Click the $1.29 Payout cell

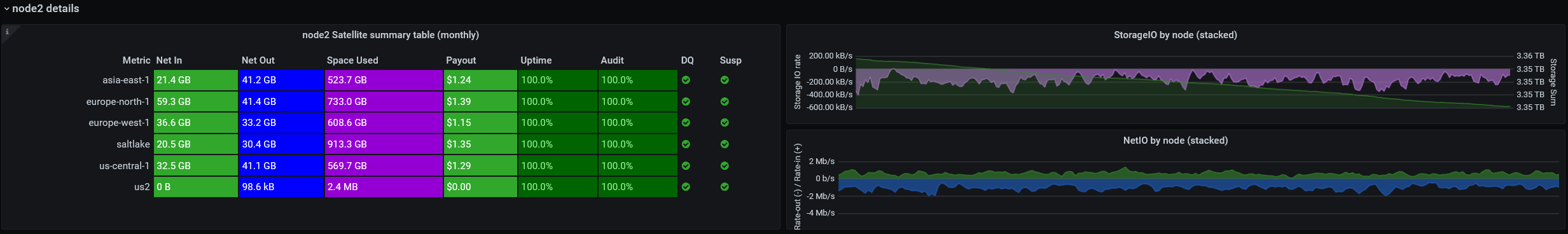[x=480, y=166]
